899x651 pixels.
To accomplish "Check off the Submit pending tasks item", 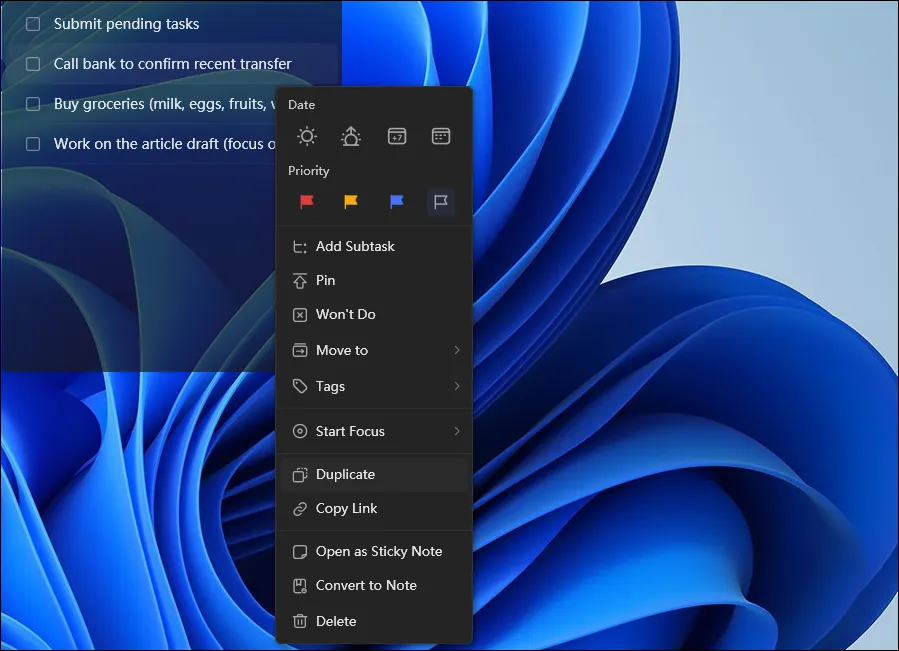I will 31,23.
